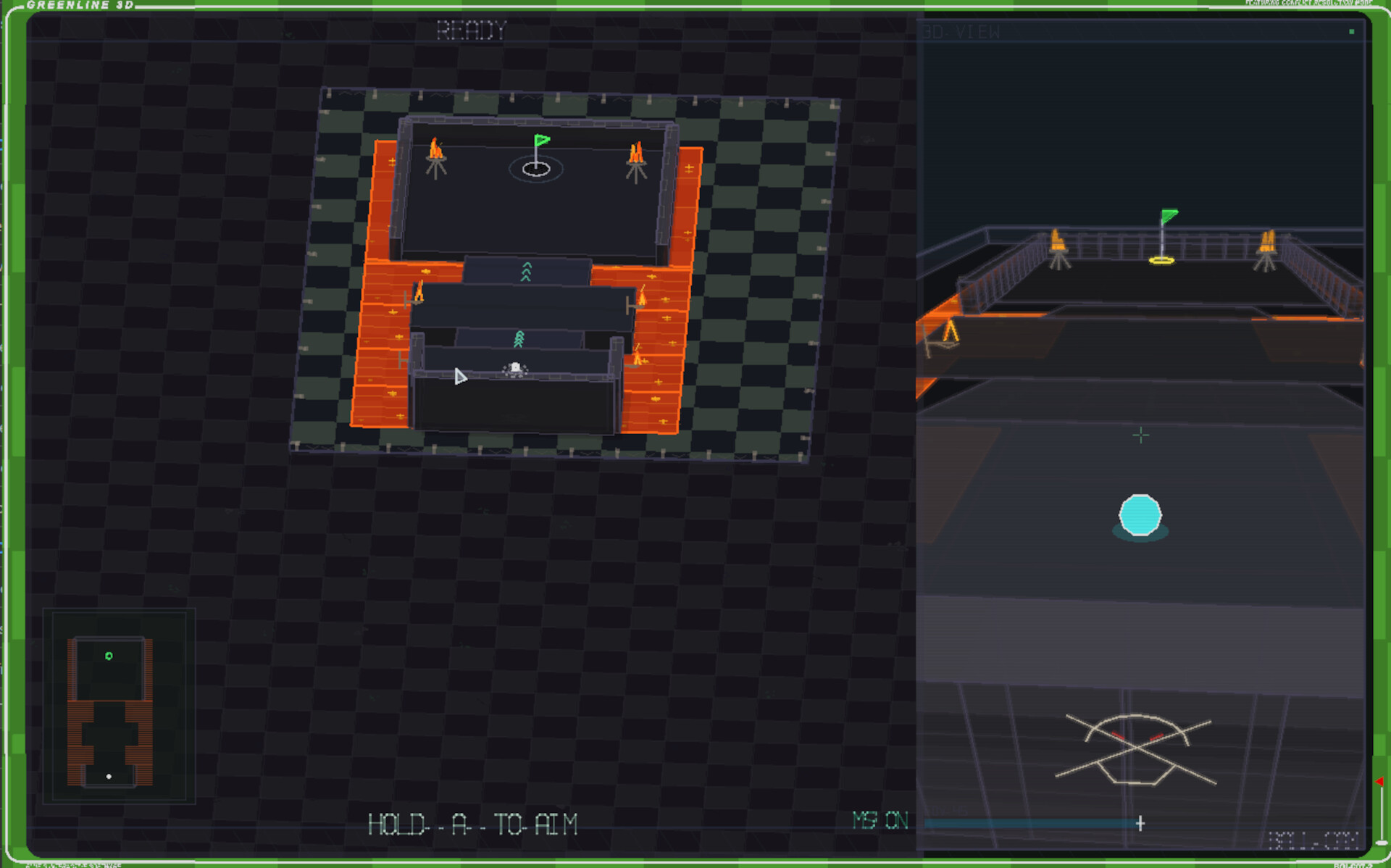Adjust the blue power bar at the plus marker
Image resolution: width=1391 pixels, height=868 pixels.
[x=1140, y=823]
